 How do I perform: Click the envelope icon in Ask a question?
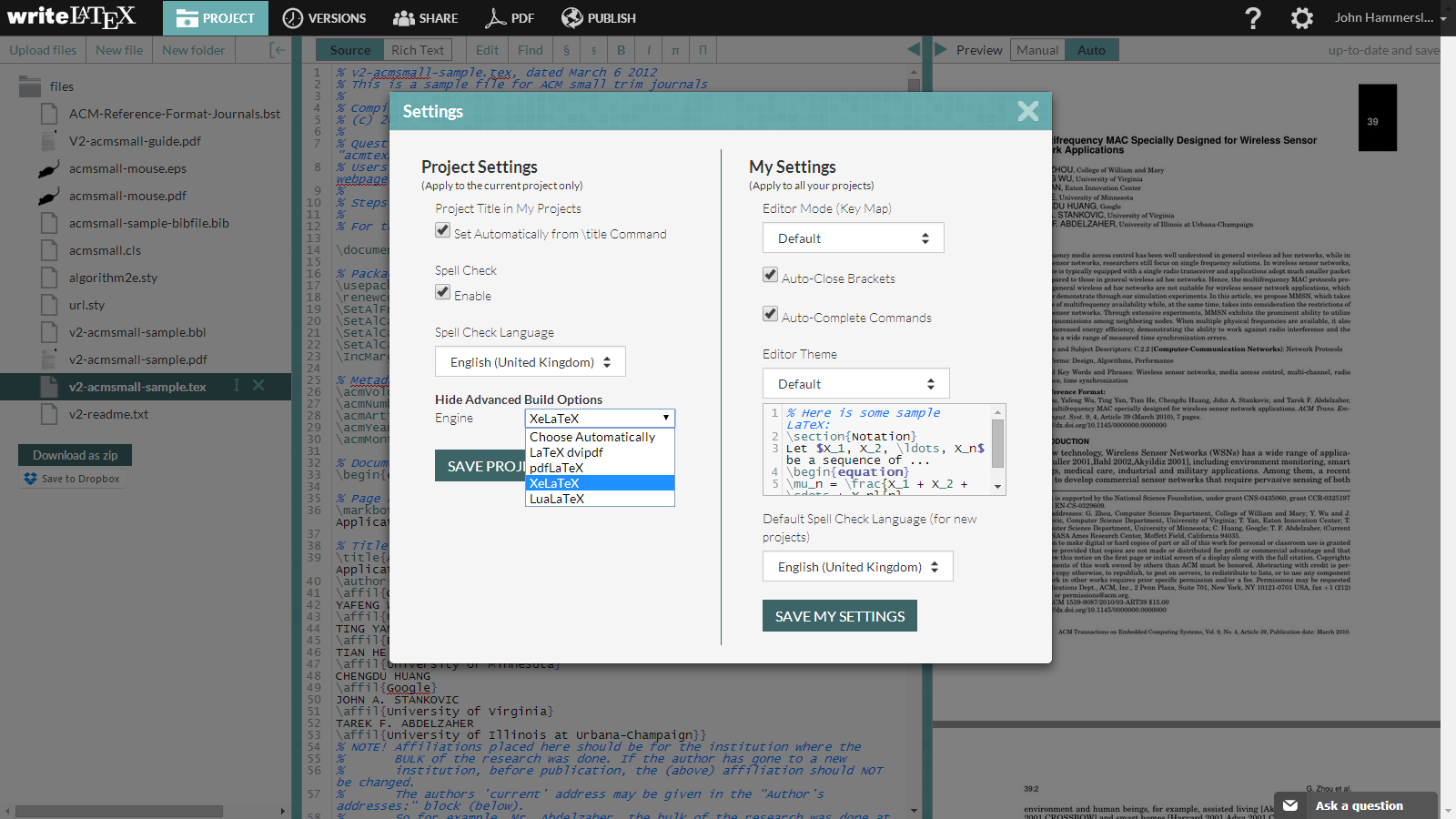click(x=1290, y=805)
